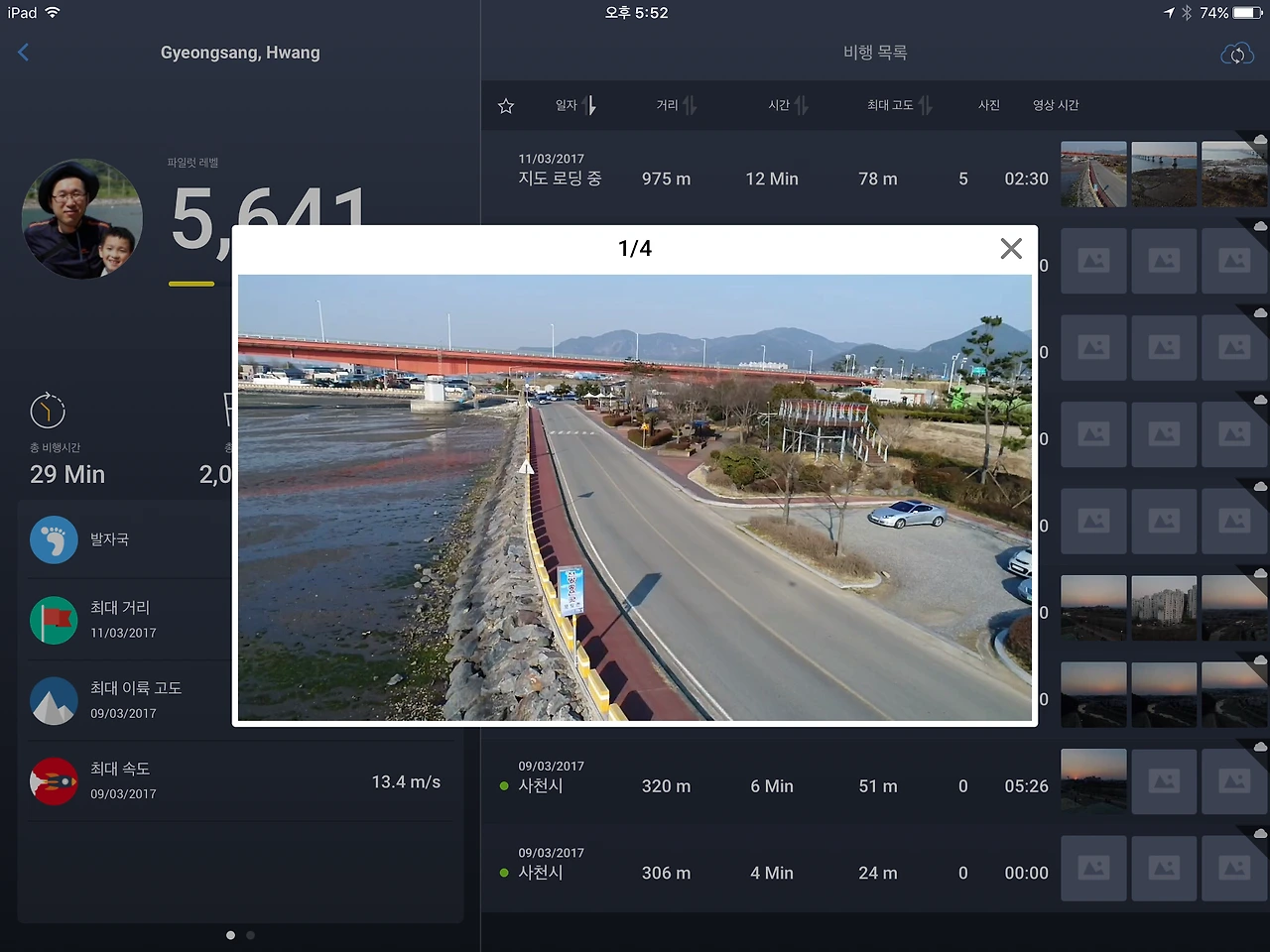Tap the total flight time clock icon
The image size is (1270, 952).
pyautogui.click(x=48, y=410)
